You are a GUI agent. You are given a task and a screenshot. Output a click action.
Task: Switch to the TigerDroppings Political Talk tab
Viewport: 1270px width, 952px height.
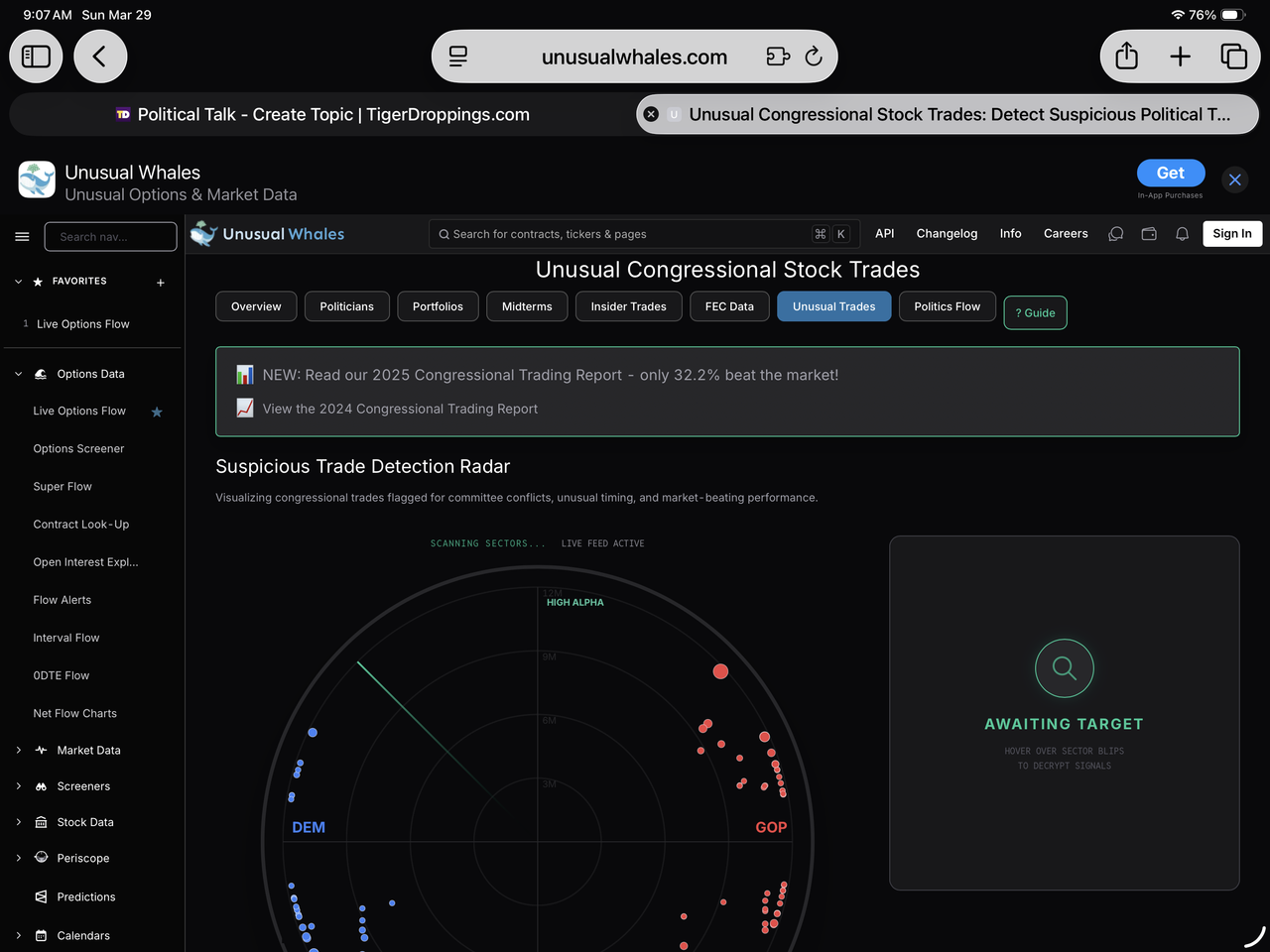322,114
